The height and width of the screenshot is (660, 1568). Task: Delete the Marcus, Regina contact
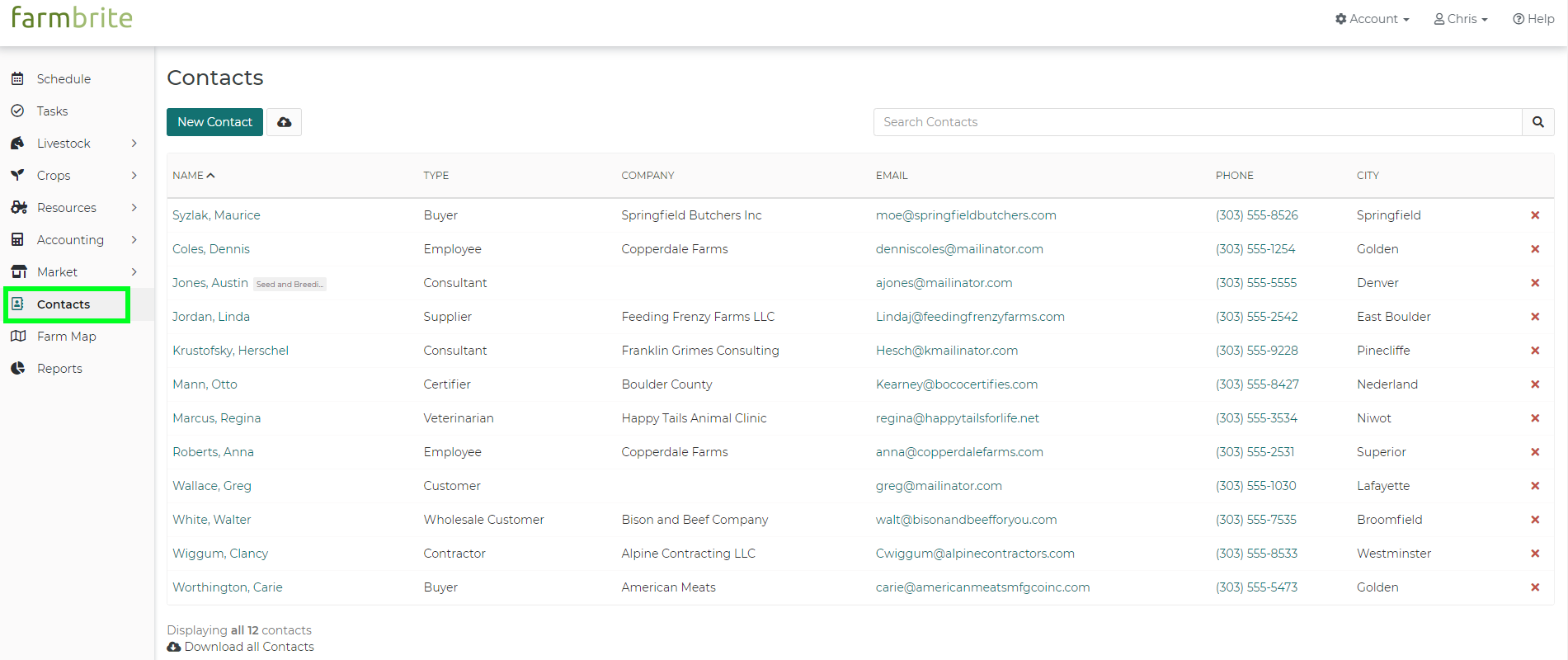pyautogui.click(x=1535, y=418)
